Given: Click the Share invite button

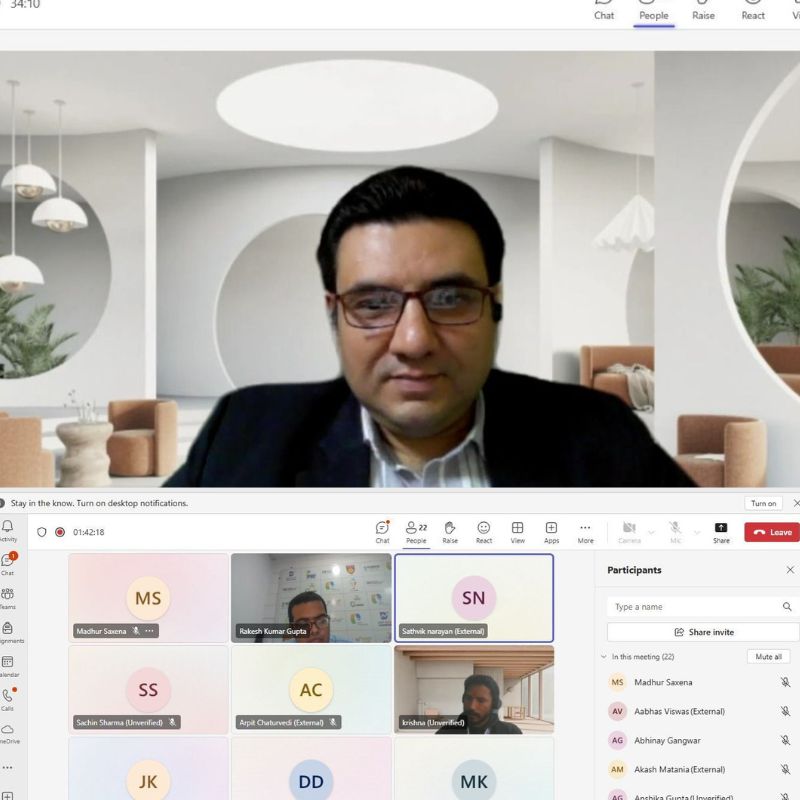Looking at the screenshot, I should pyautogui.click(x=703, y=632).
